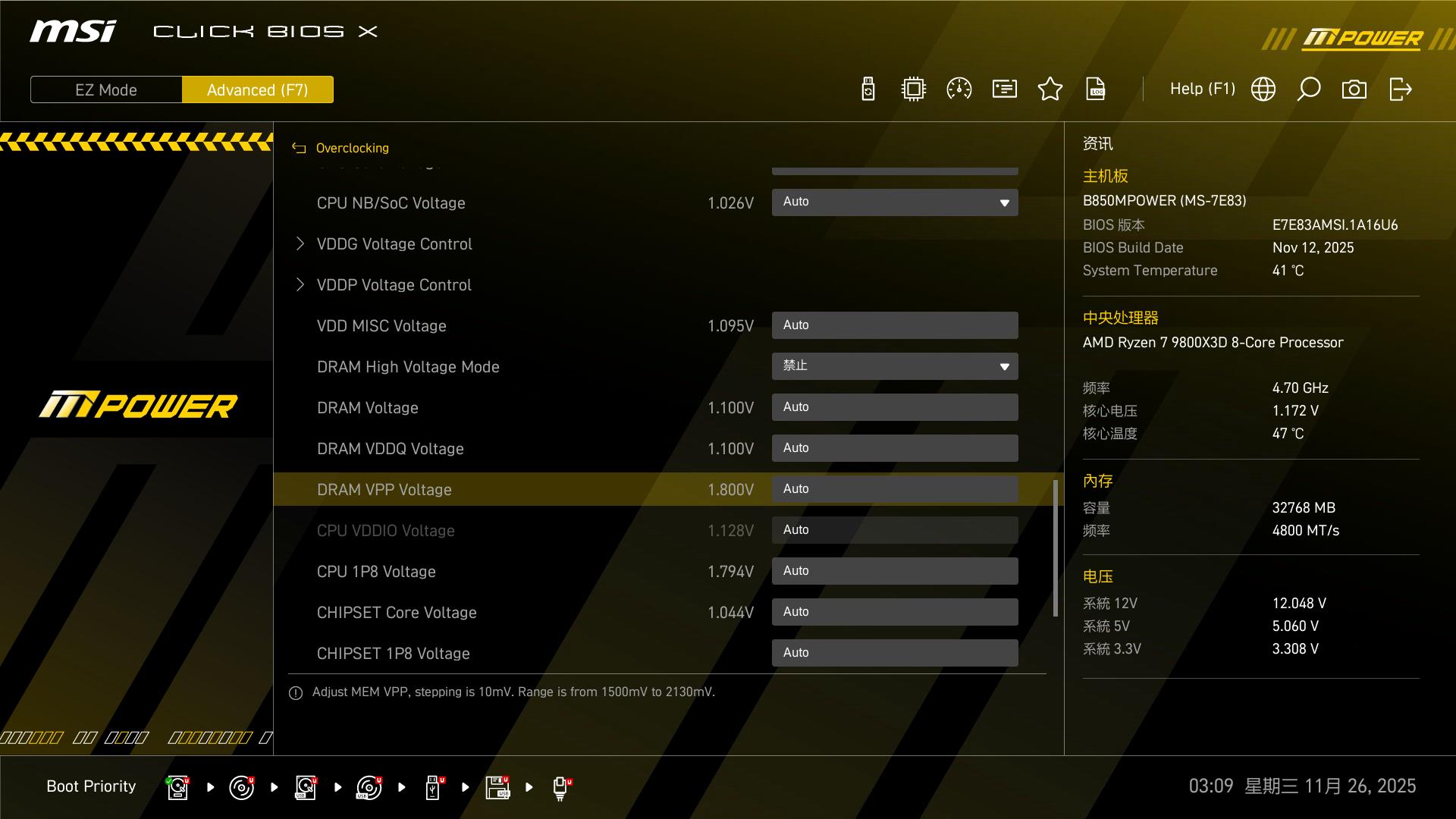The width and height of the screenshot is (1456, 819).
Task: Click the DRAM VPP Voltage input field
Action: [895, 489]
